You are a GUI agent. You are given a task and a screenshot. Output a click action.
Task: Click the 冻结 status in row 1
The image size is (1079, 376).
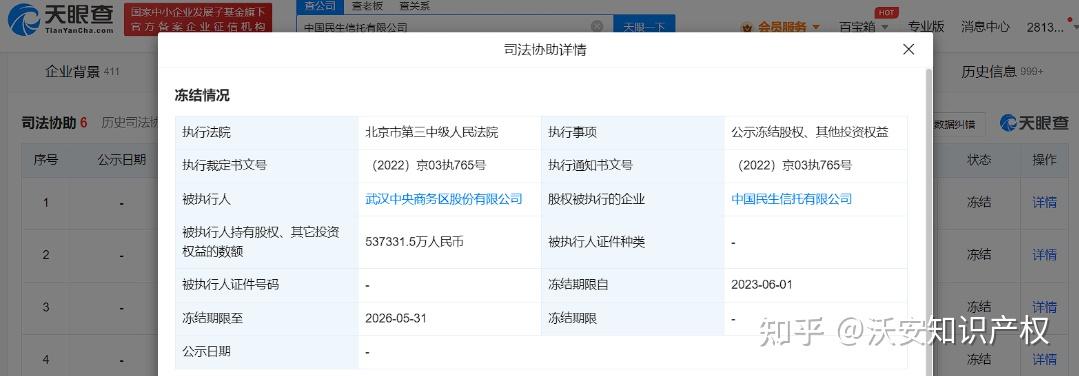(x=979, y=202)
